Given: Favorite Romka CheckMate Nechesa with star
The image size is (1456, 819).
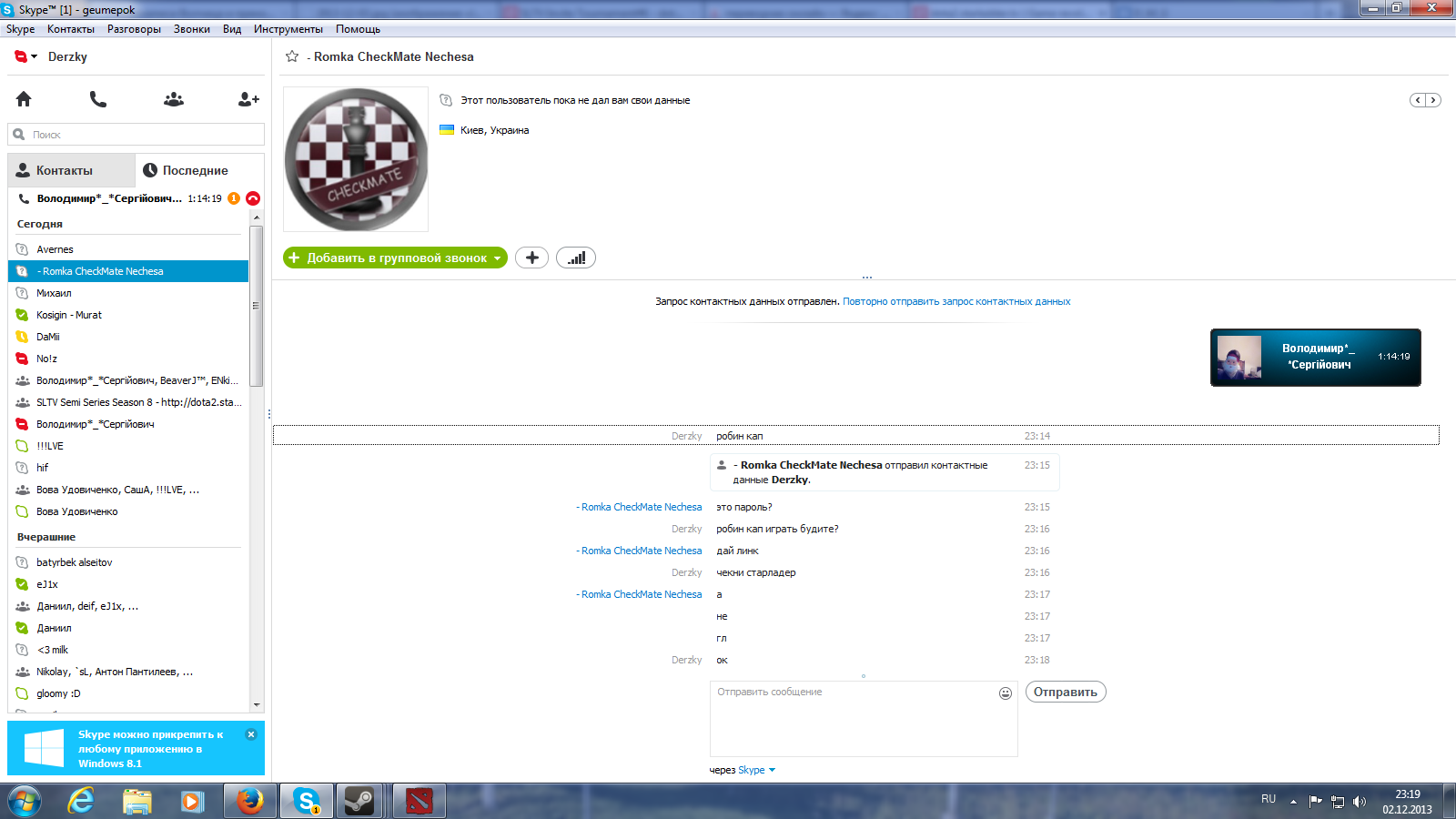Looking at the screenshot, I should pos(292,56).
